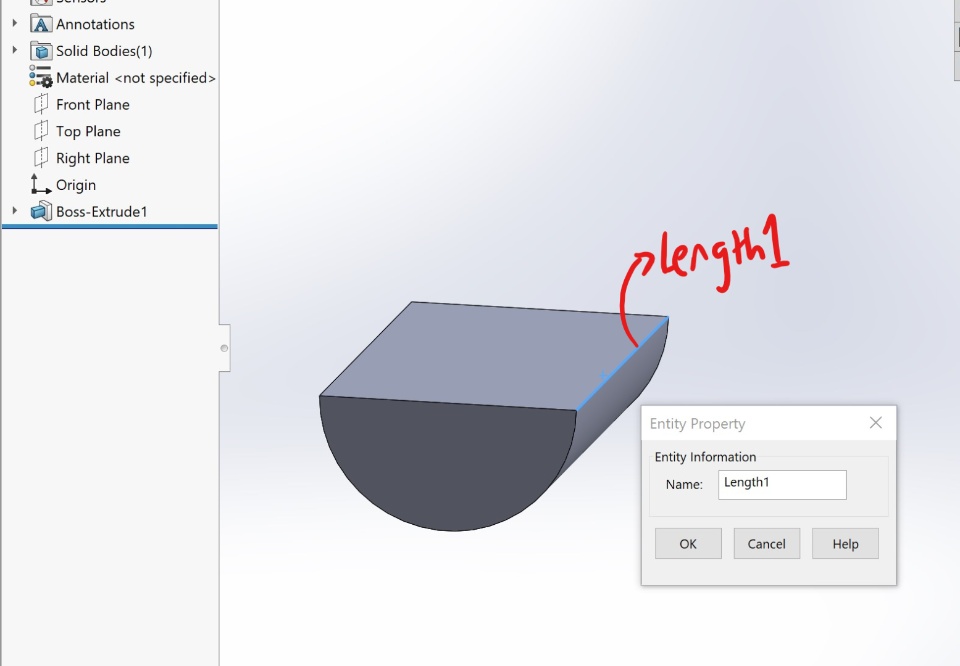Image resolution: width=960 pixels, height=666 pixels.
Task: Select Boss-Extrude1 label in tree
Action: coord(102,212)
